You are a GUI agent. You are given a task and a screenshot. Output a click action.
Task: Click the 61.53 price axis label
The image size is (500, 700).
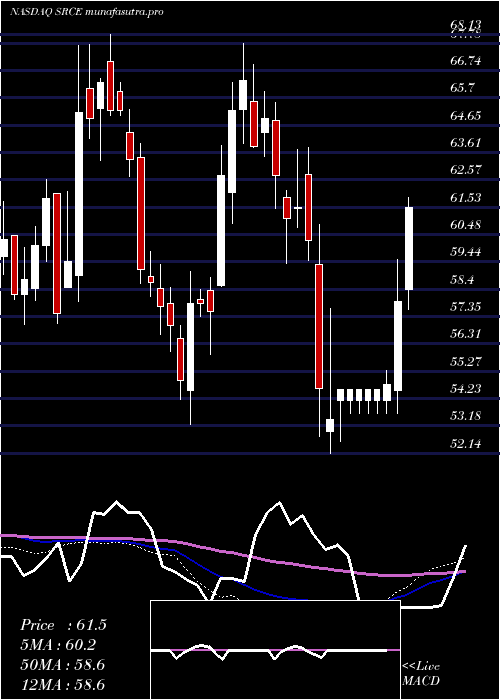click(x=466, y=197)
